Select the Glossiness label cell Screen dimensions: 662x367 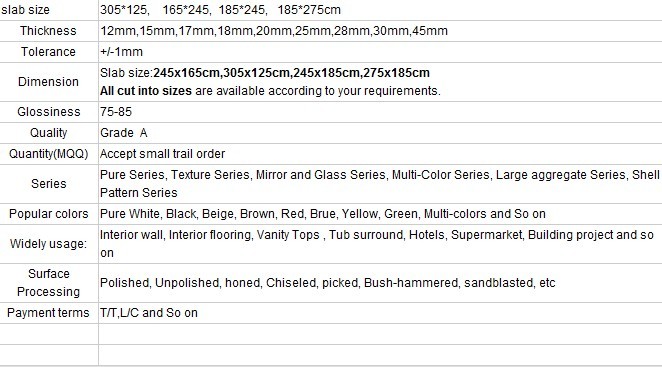point(49,112)
